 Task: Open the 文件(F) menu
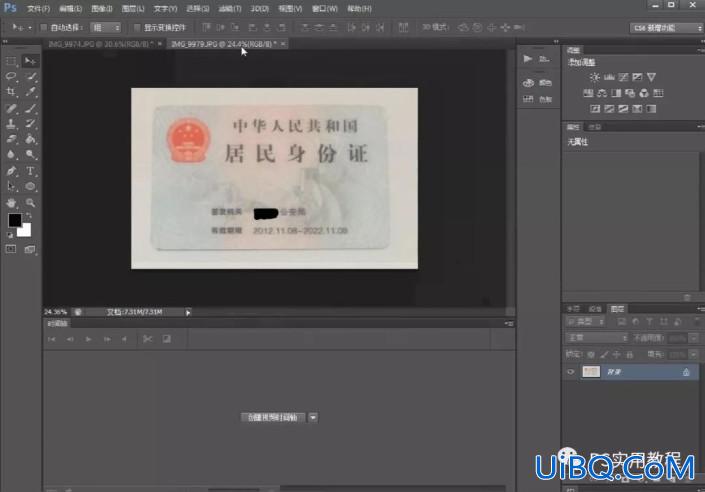point(39,9)
